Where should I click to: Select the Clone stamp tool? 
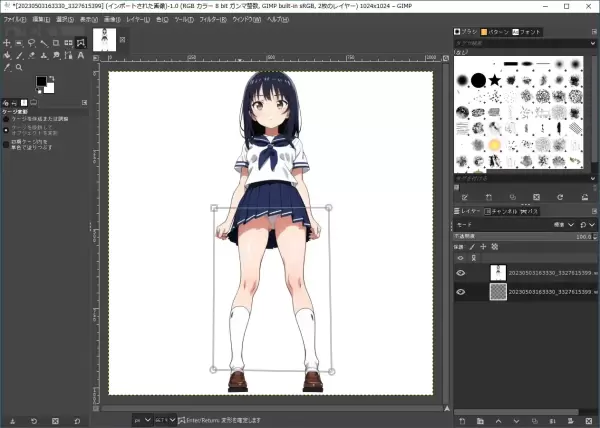[x=44, y=55]
